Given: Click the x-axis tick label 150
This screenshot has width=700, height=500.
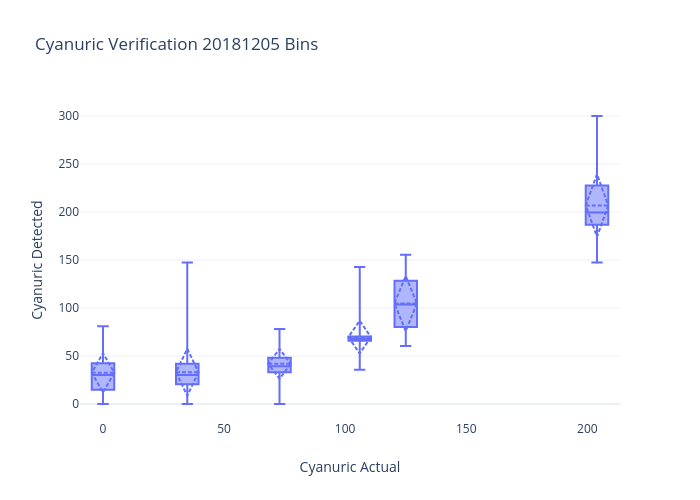Looking at the screenshot, I should 466,429.
